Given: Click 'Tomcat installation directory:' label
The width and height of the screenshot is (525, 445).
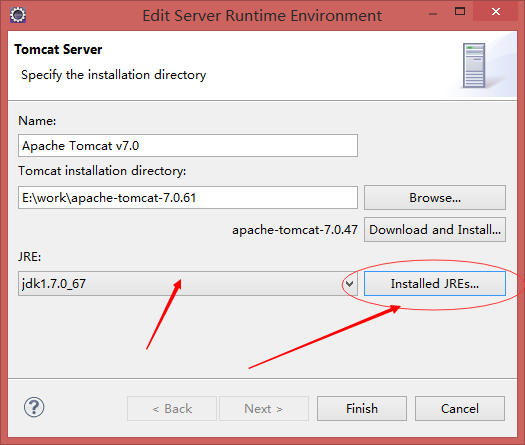Looking at the screenshot, I should 102,171.
